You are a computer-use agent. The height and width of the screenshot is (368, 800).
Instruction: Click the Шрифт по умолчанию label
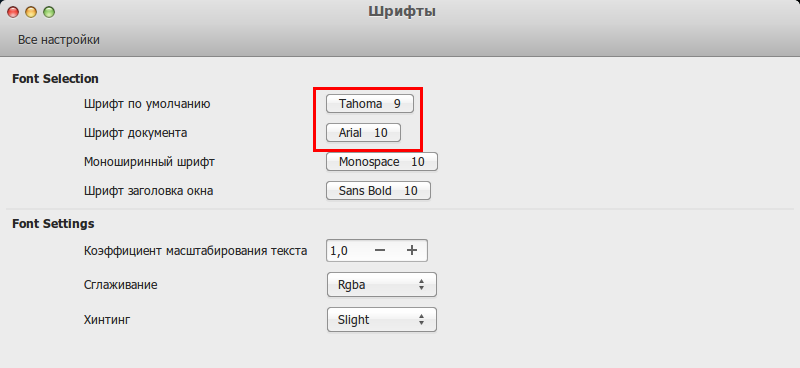click(x=147, y=104)
